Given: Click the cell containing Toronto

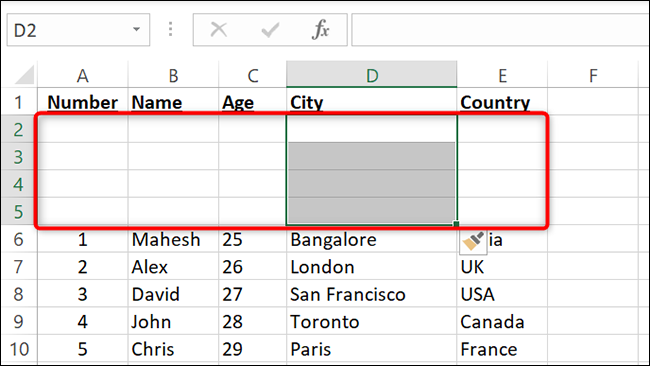Looking at the screenshot, I should point(371,321).
